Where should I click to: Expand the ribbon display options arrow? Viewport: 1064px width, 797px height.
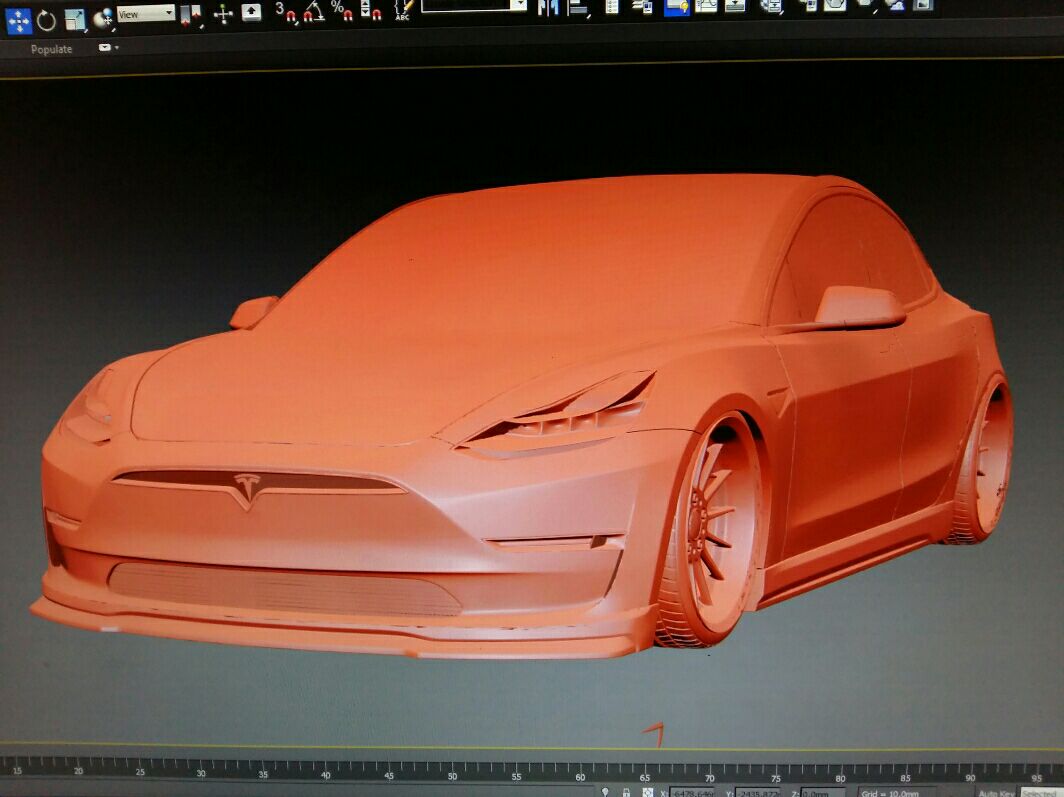coord(117,47)
